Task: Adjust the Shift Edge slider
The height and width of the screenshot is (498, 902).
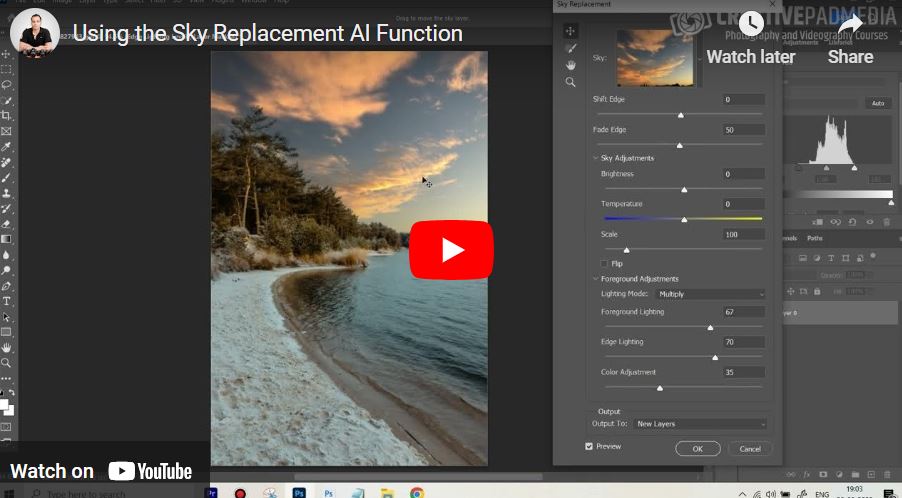Action: tap(681, 115)
